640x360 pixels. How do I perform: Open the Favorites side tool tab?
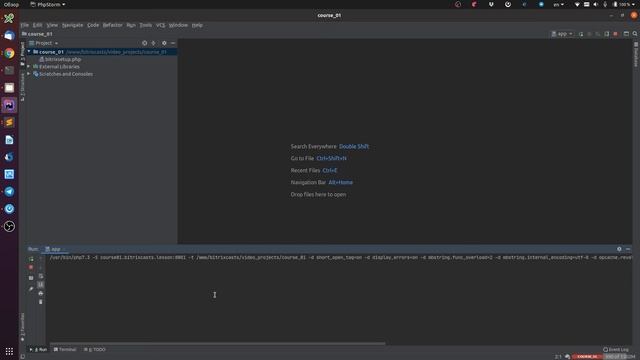pyautogui.click(x=22, y=327)
